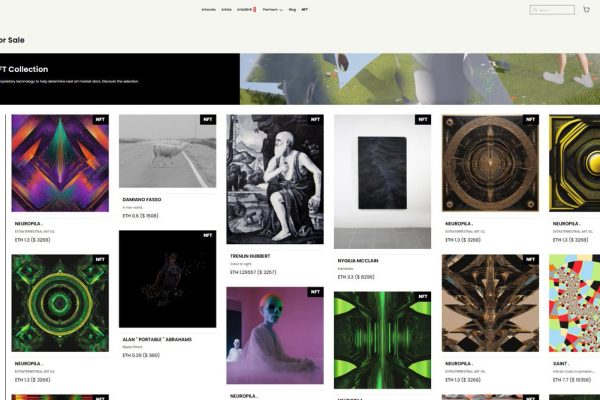Click NFT badge on bronze circular artwork
Image resolution: width=600 pixels, height=400 pixels.
530,119
